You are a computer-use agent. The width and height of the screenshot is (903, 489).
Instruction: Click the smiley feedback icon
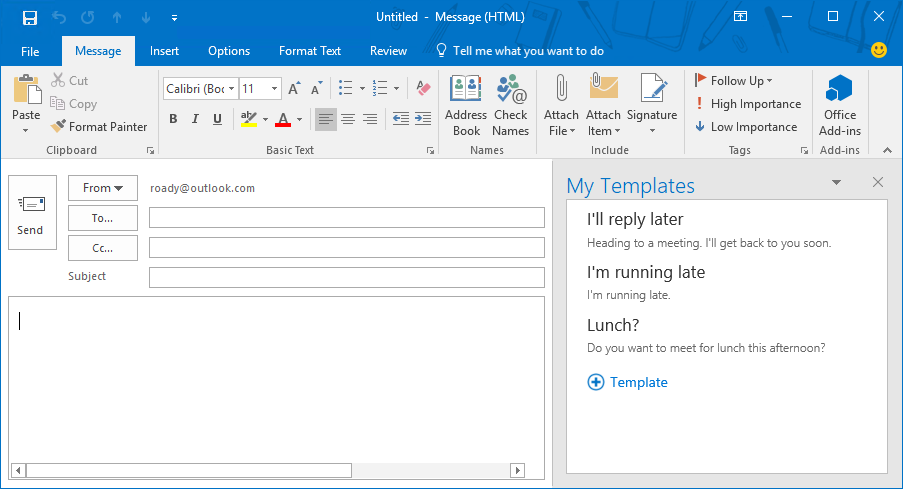pos(879,50)
